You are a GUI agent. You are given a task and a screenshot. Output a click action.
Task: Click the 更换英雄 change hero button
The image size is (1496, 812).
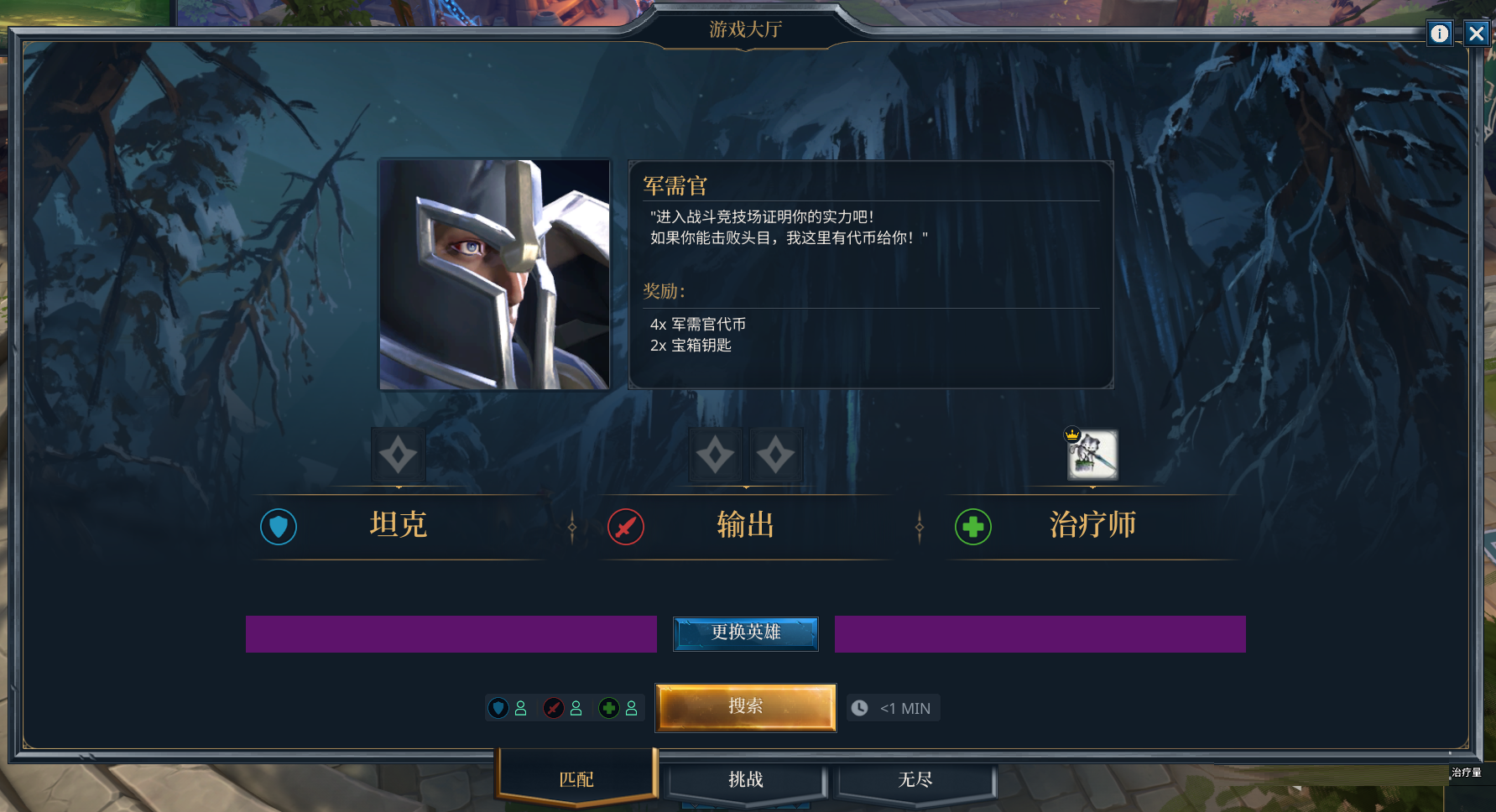746,633
